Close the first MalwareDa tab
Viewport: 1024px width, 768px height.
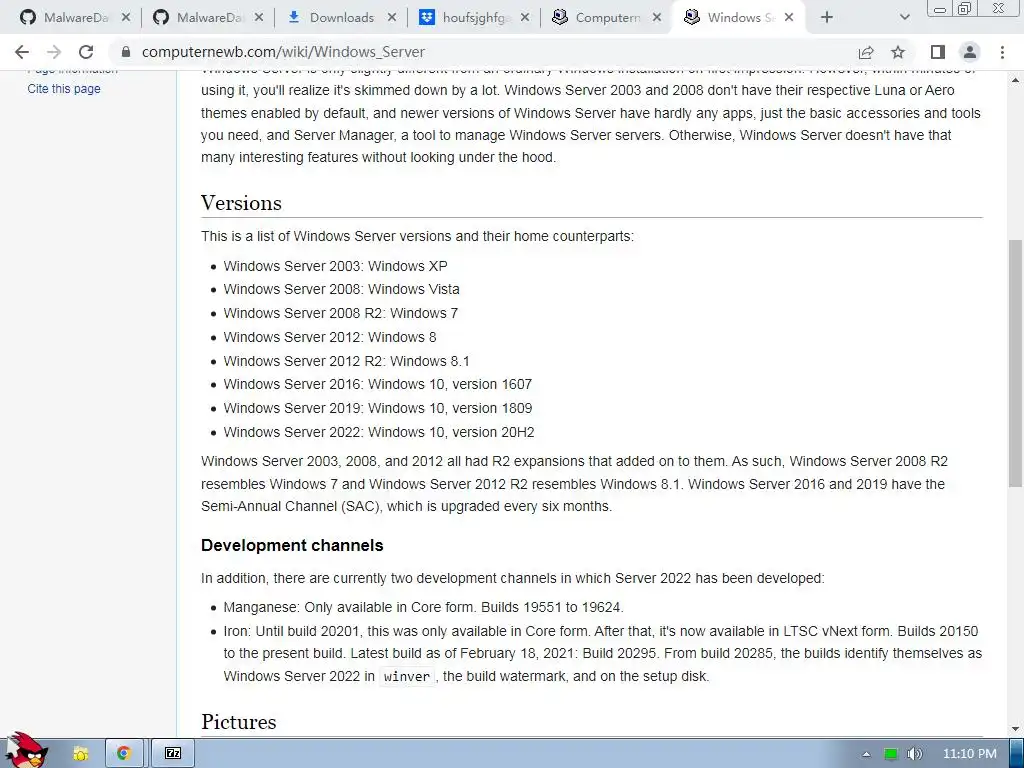pos(126,18)
